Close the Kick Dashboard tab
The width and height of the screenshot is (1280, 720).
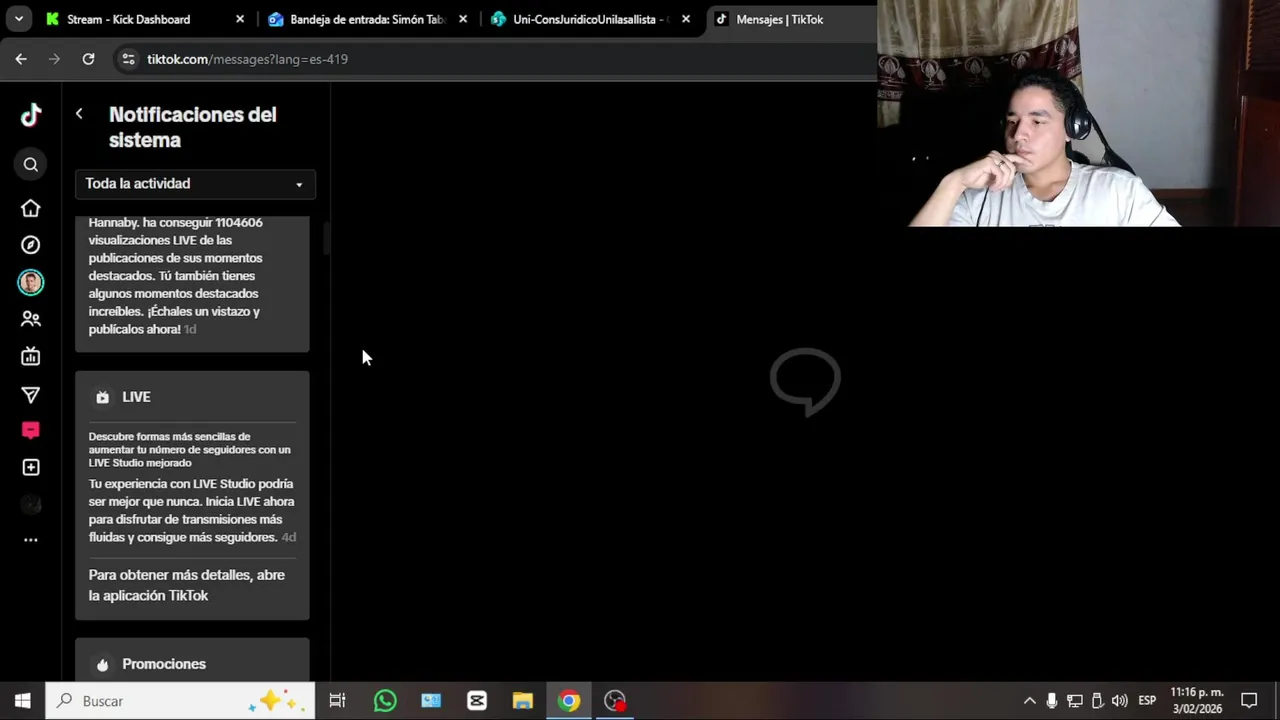240,19
